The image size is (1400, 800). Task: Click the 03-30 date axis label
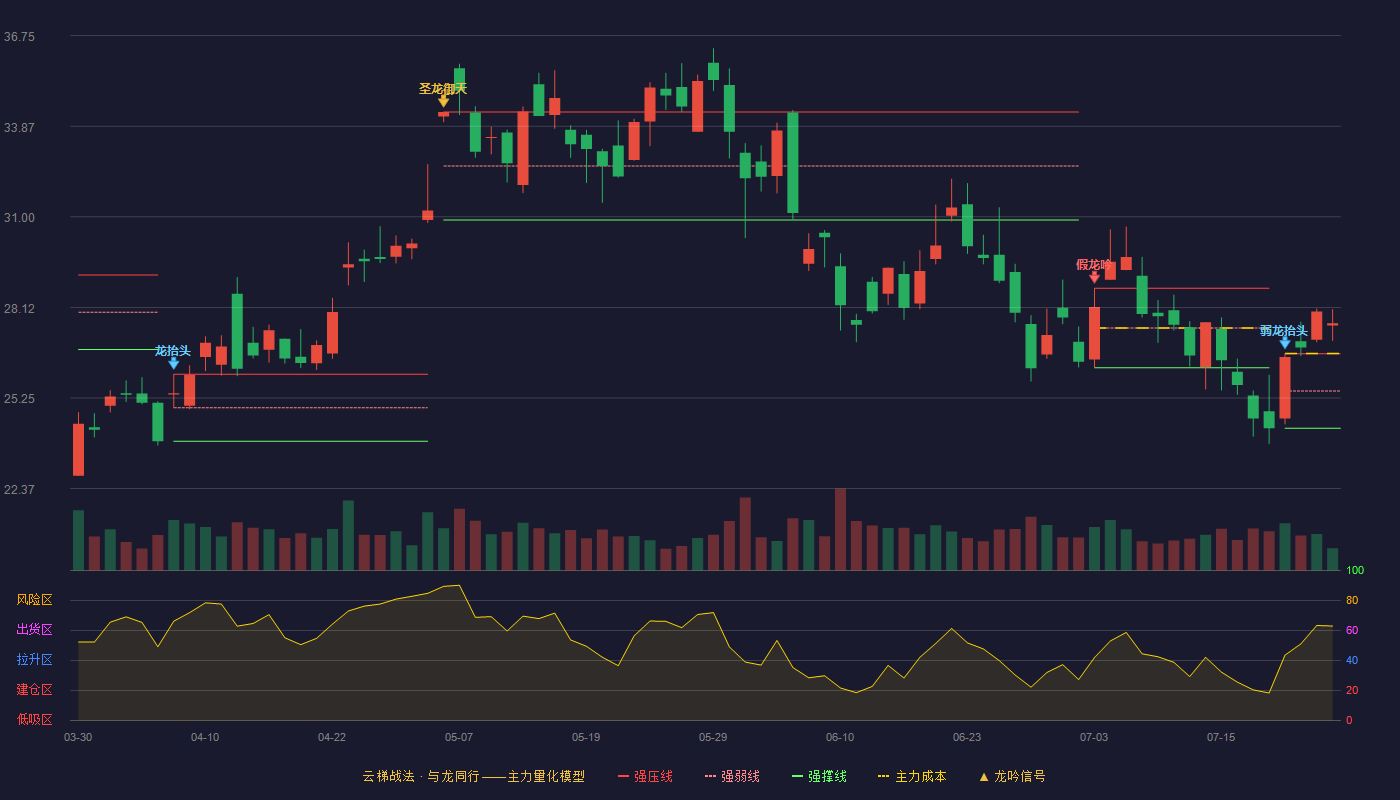tap(78, 737)
